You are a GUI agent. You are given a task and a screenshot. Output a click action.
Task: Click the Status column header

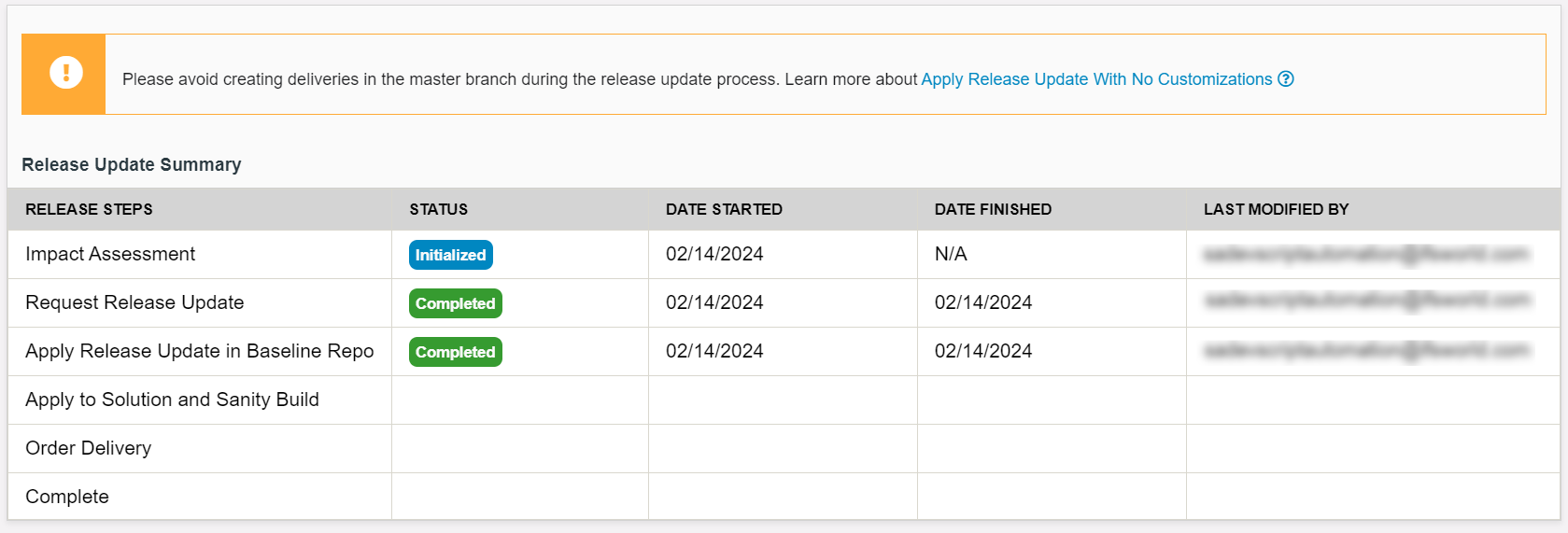point(438,209)
